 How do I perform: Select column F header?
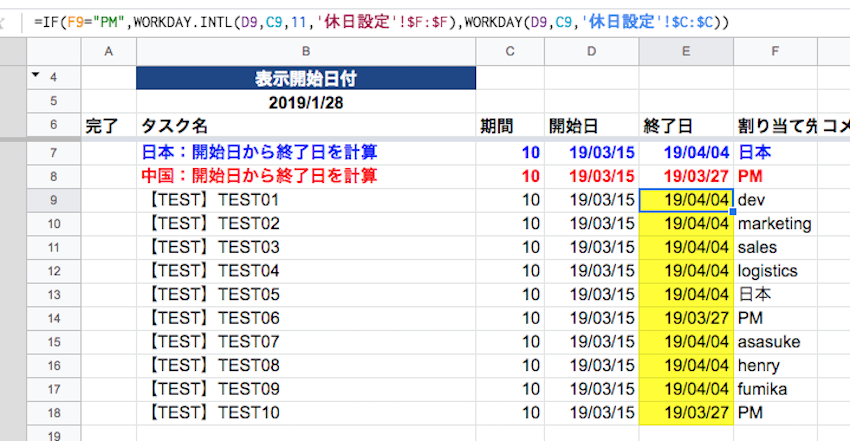coord(775,52)
